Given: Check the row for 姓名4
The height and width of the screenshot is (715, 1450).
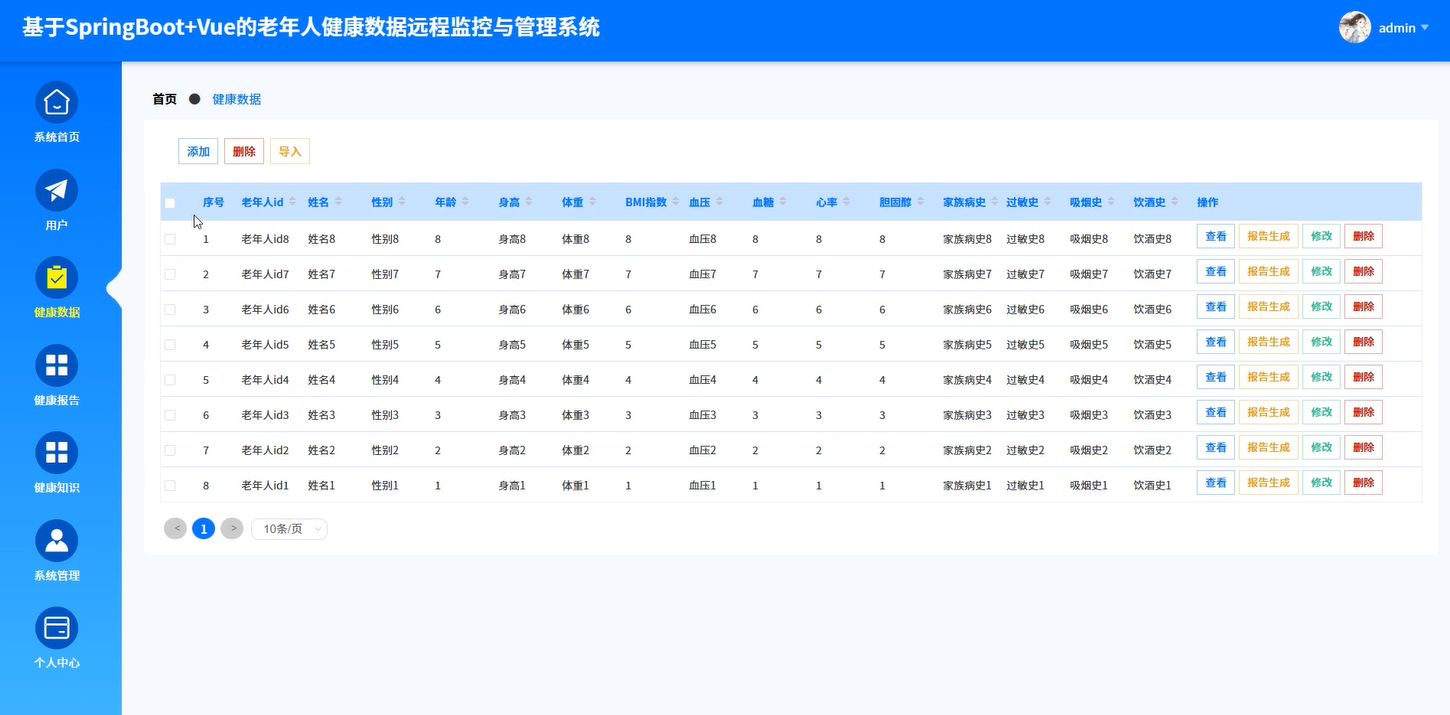Looking at the screenshot, I should (x=170, y=380).
